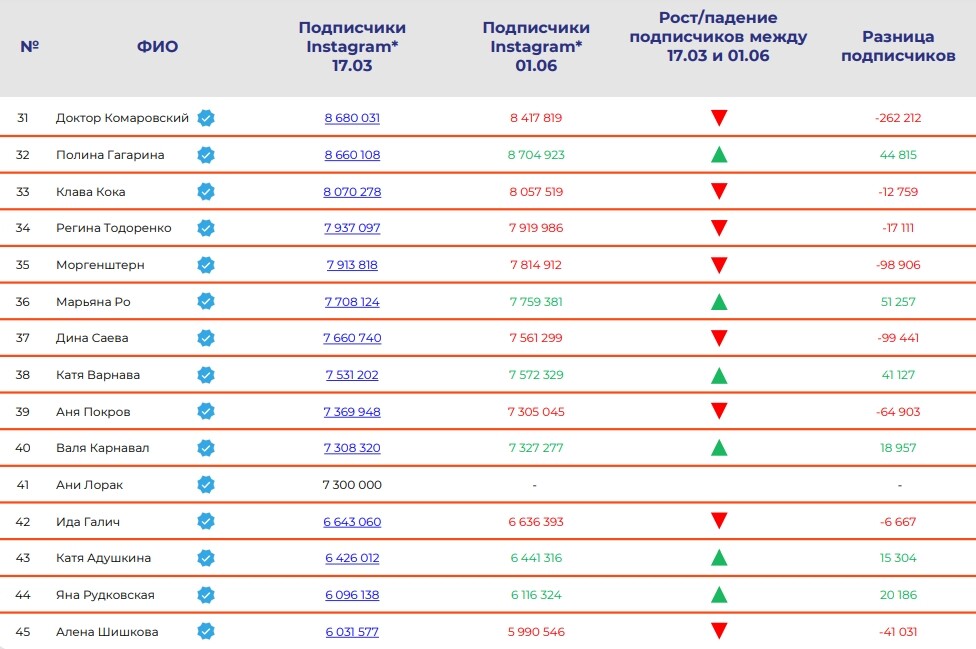Click green up arrow in Катя Варнава row
The image size is (976, 649).
[718, 375]
